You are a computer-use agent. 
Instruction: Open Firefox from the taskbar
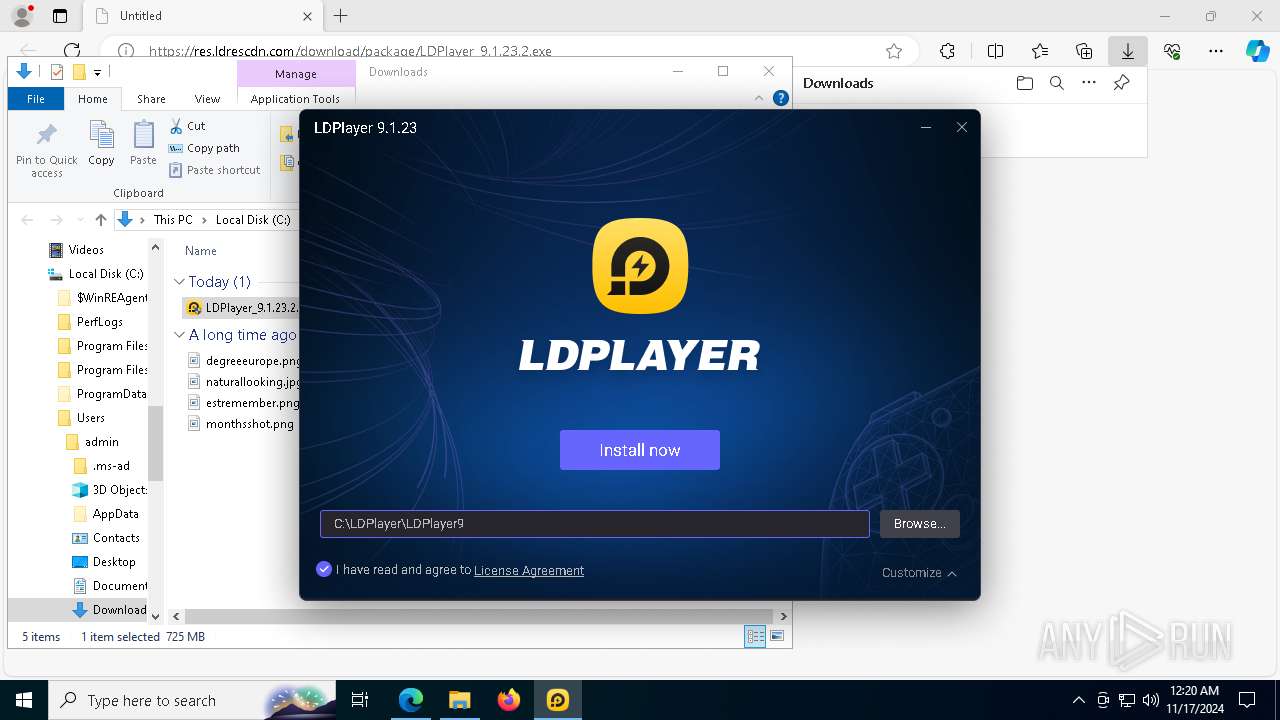509,700
